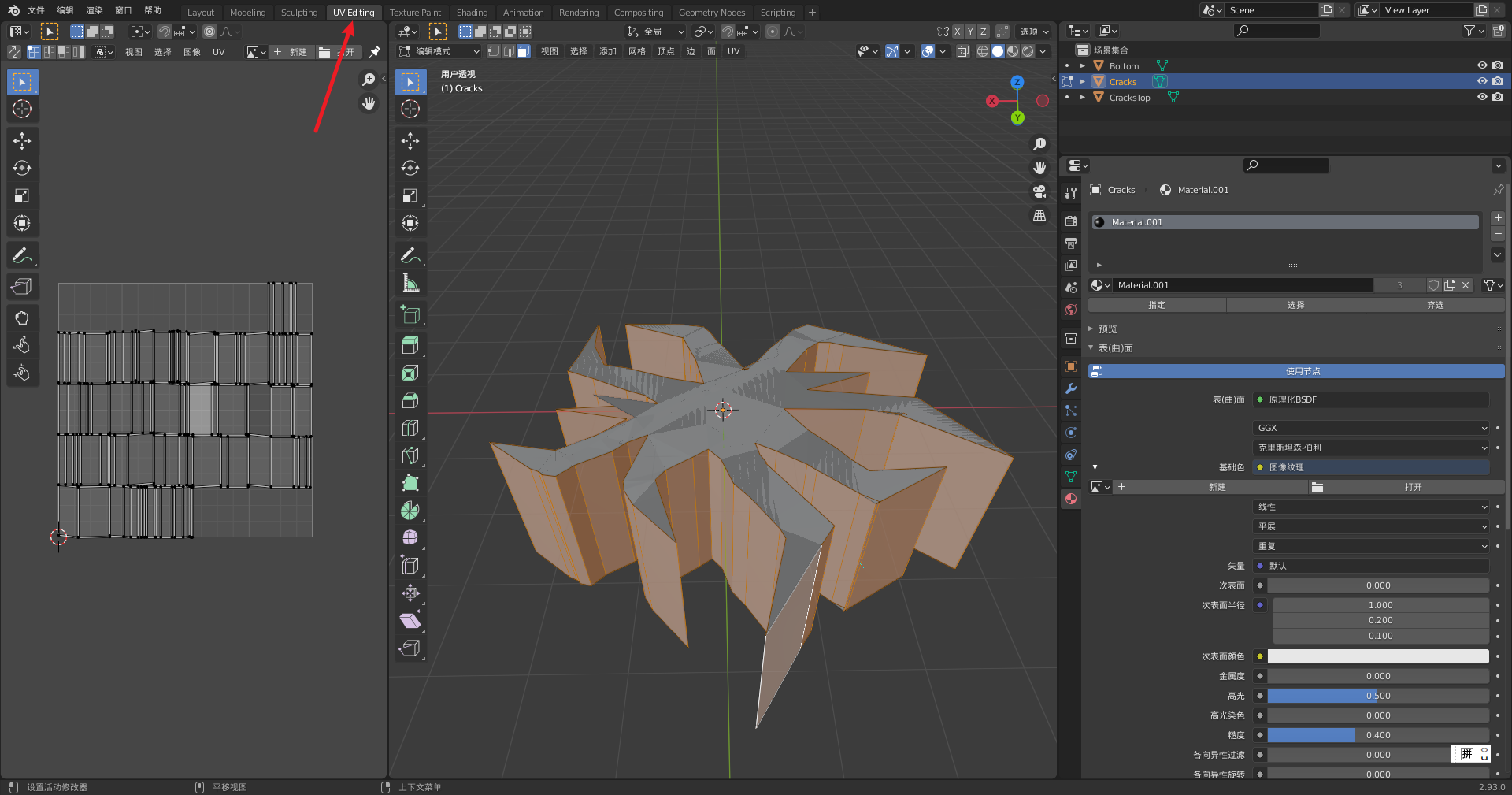The width and height of the screenshot is (1512, 795).
Task: Open the 网格 mesh menu in viewport
Action: point(637,51)
